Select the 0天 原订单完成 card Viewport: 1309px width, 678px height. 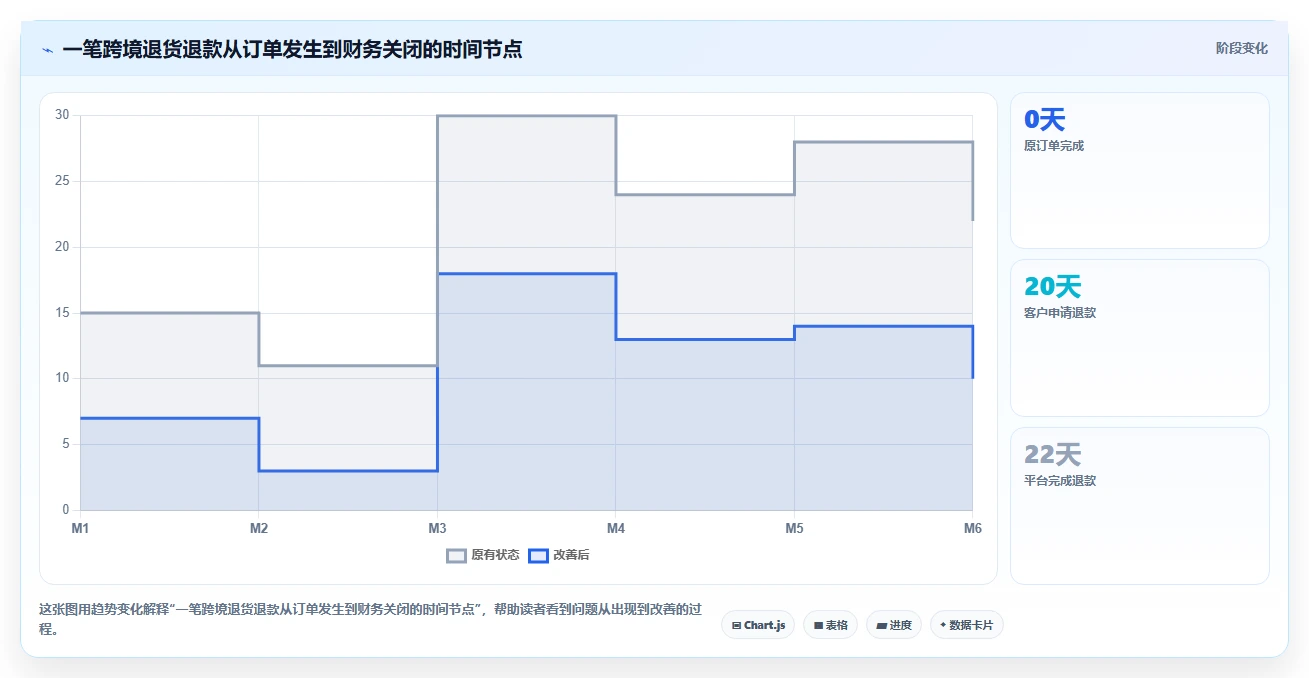(x=1140, y=170)
